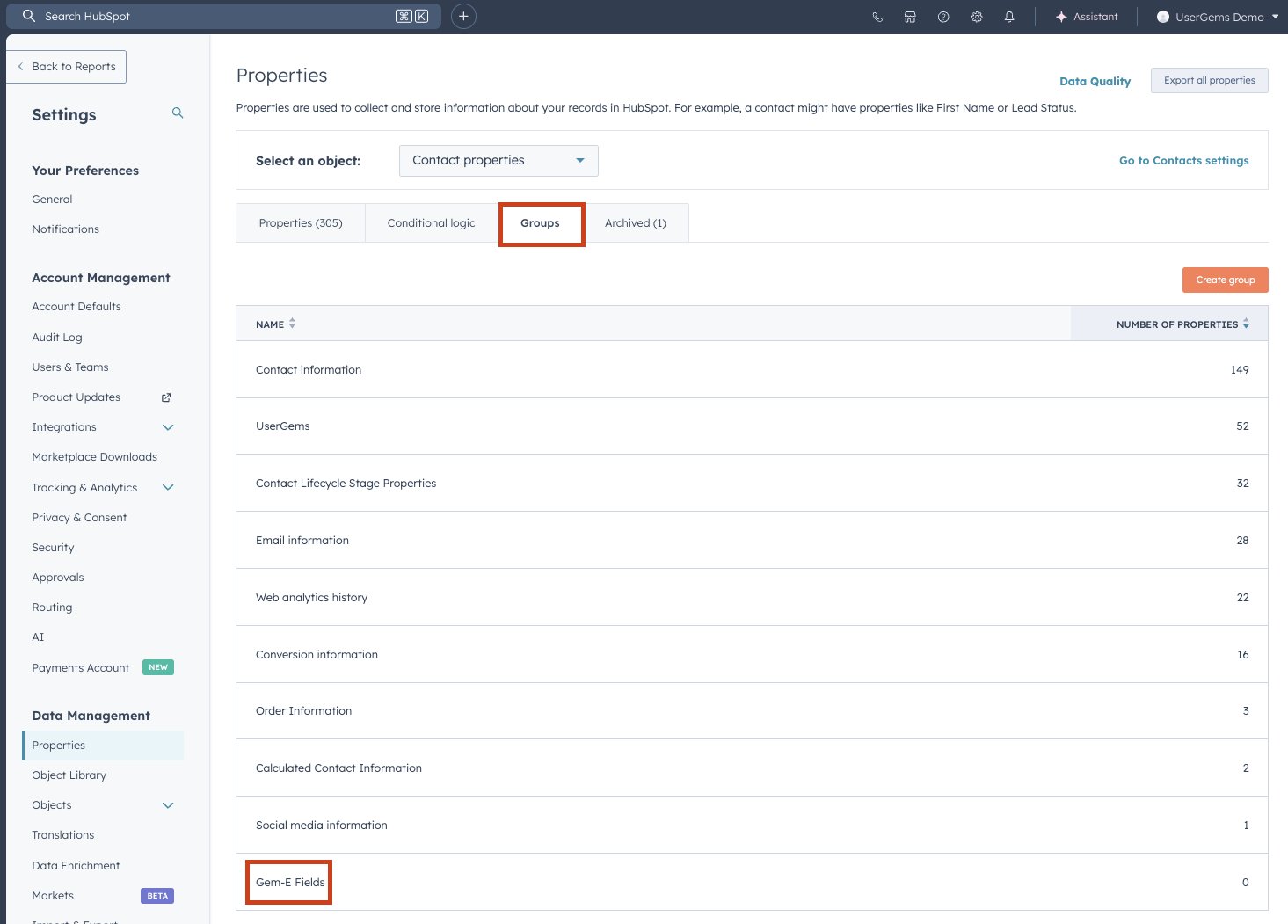This screenshot has height=924, width=1288.
Task: Open Approvals settings
Action: point(58,578)
